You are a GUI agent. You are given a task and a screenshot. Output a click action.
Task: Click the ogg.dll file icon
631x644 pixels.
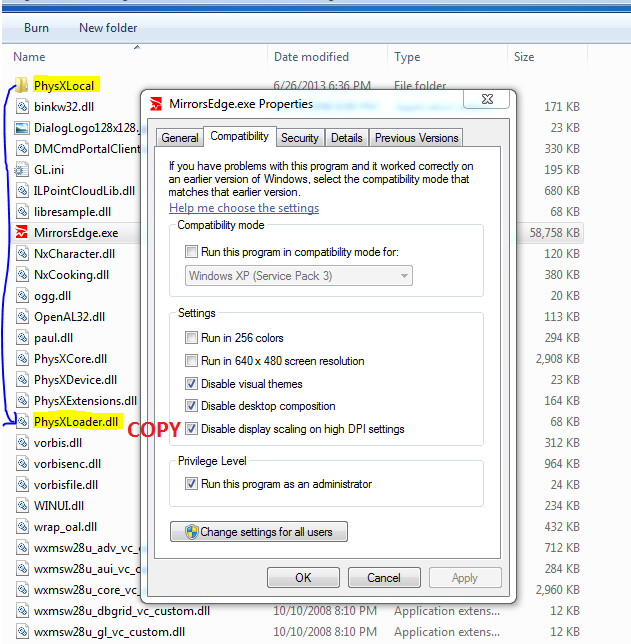pyautogui.click(x=22, y=295)
